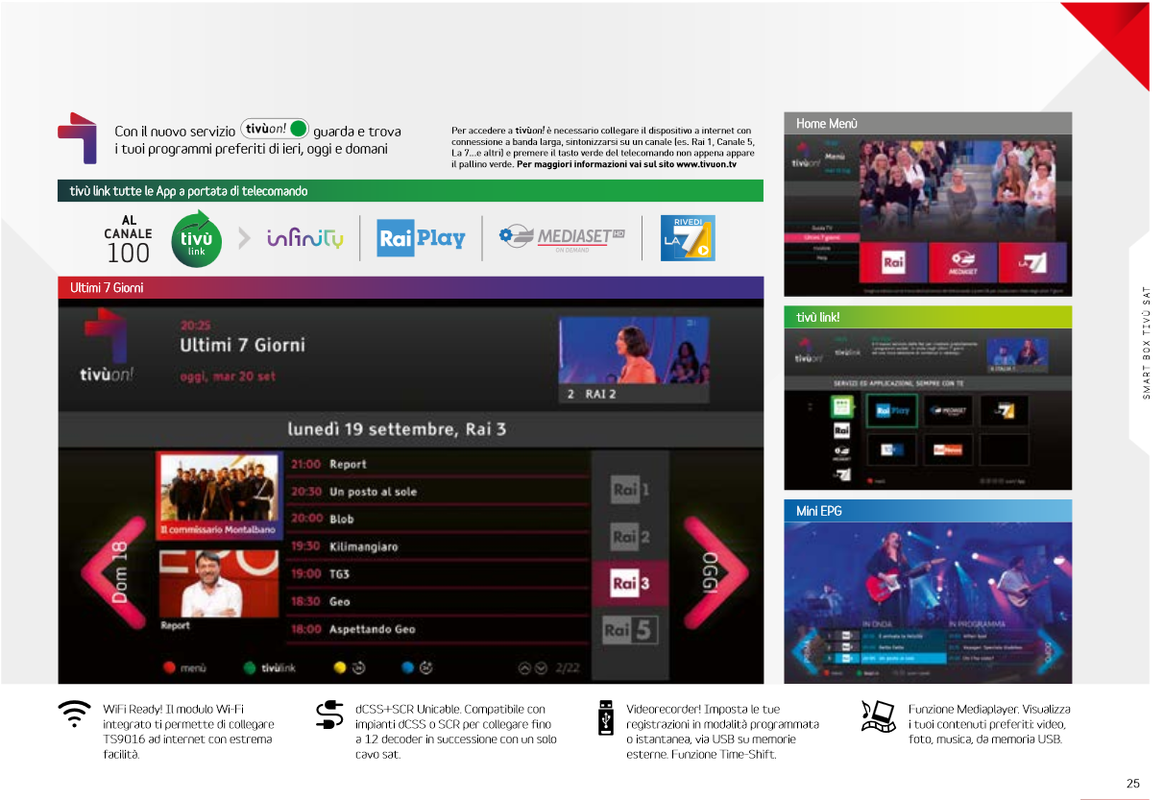Select the Rai 1 channel logo

click(630, 490)
